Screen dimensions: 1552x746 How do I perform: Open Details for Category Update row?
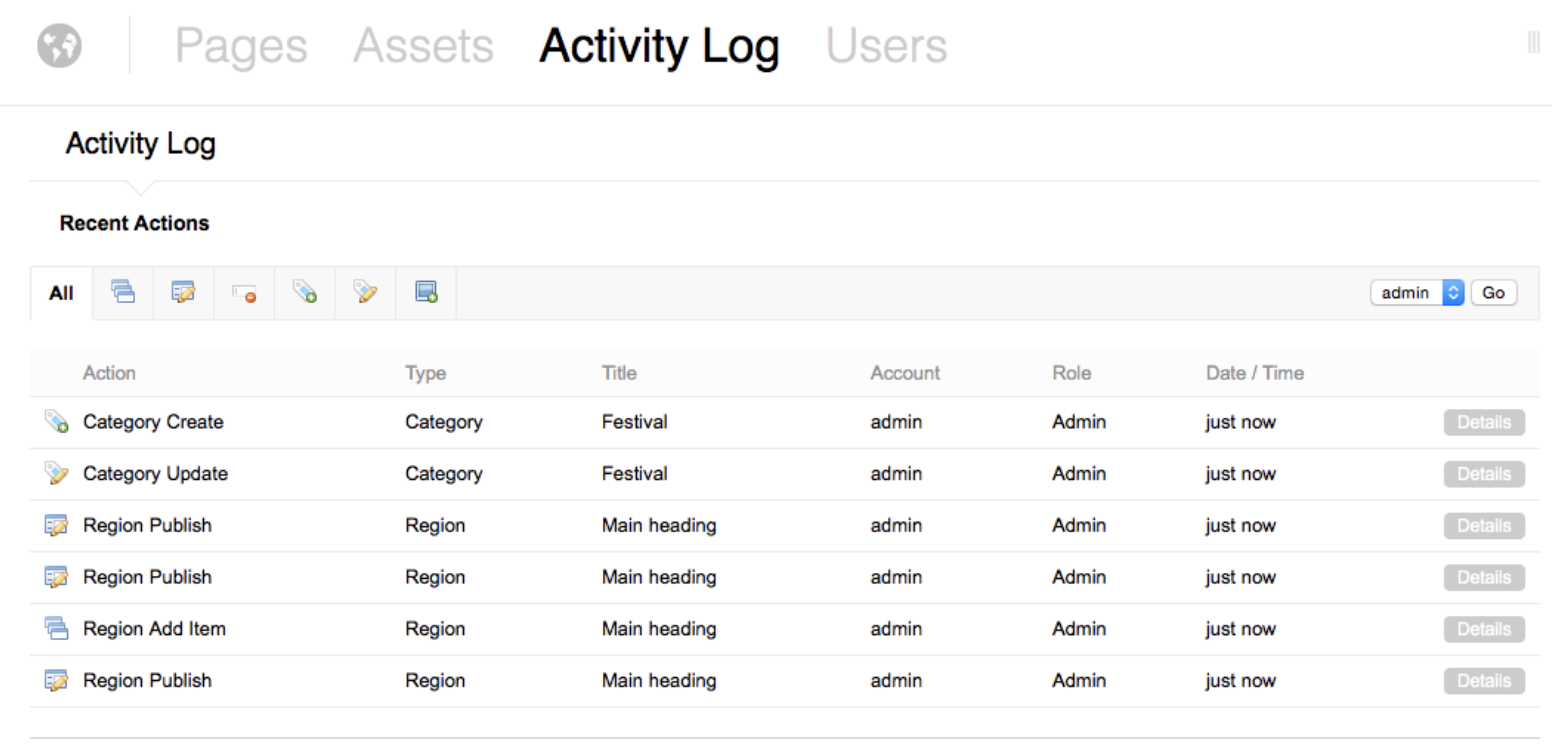tap(1484, 474)
